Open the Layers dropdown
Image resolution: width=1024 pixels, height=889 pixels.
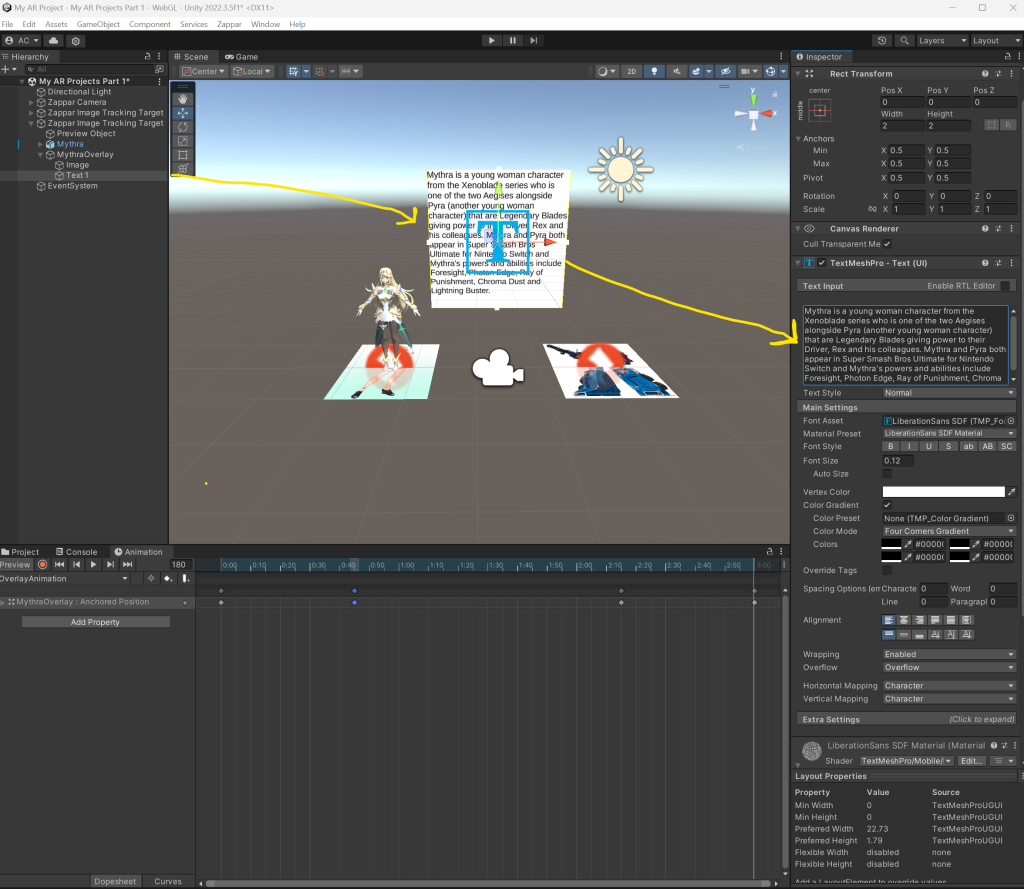(941, 41)
